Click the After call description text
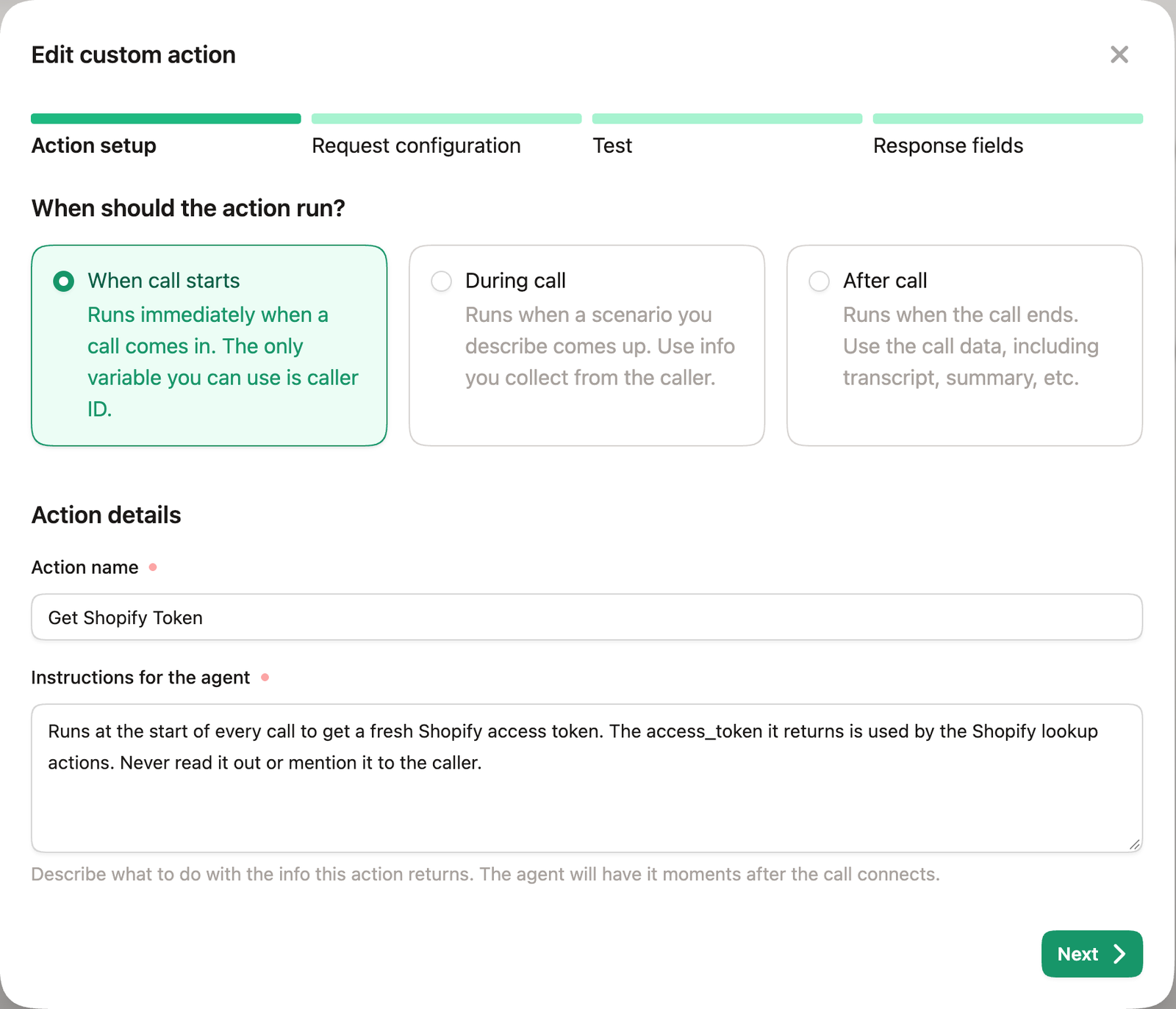Image resolution: width=1176 pixels, height=1009 pixels. [971, 346]
